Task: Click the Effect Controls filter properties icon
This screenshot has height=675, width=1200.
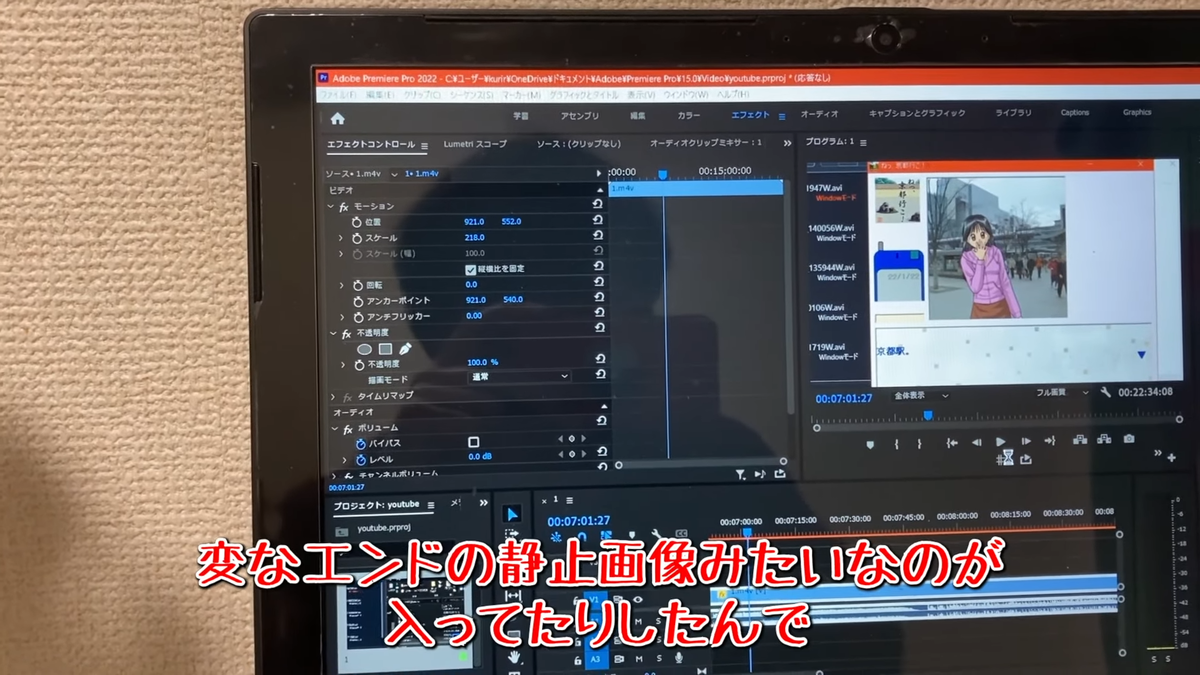Action: tap(740, 475)
